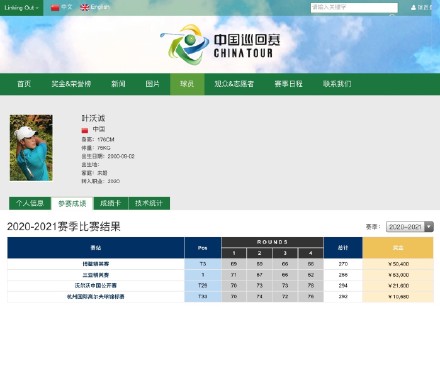This screenshot has width=440, height=383.
Task: Click the T28 position cell
Action: pos(203,286)
